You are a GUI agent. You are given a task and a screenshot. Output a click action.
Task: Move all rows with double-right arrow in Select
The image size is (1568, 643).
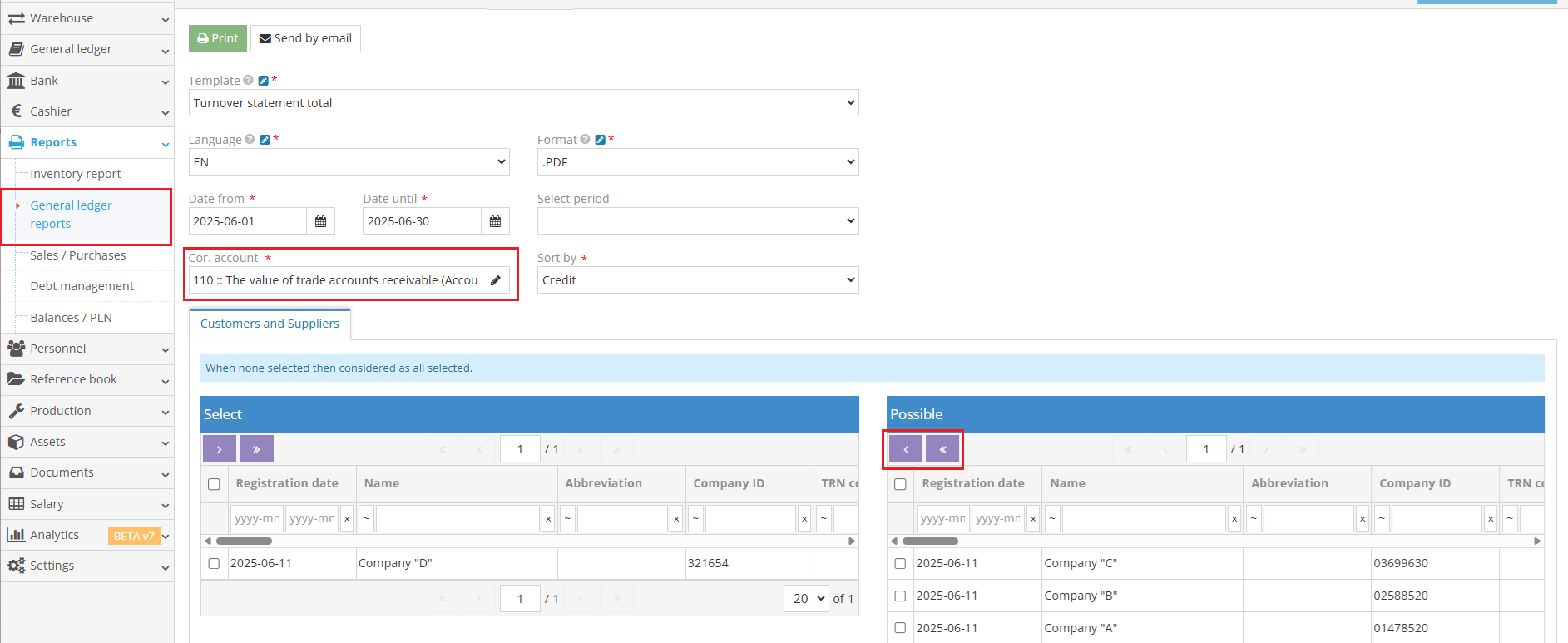pyautogui.click(x=256, y=449)
